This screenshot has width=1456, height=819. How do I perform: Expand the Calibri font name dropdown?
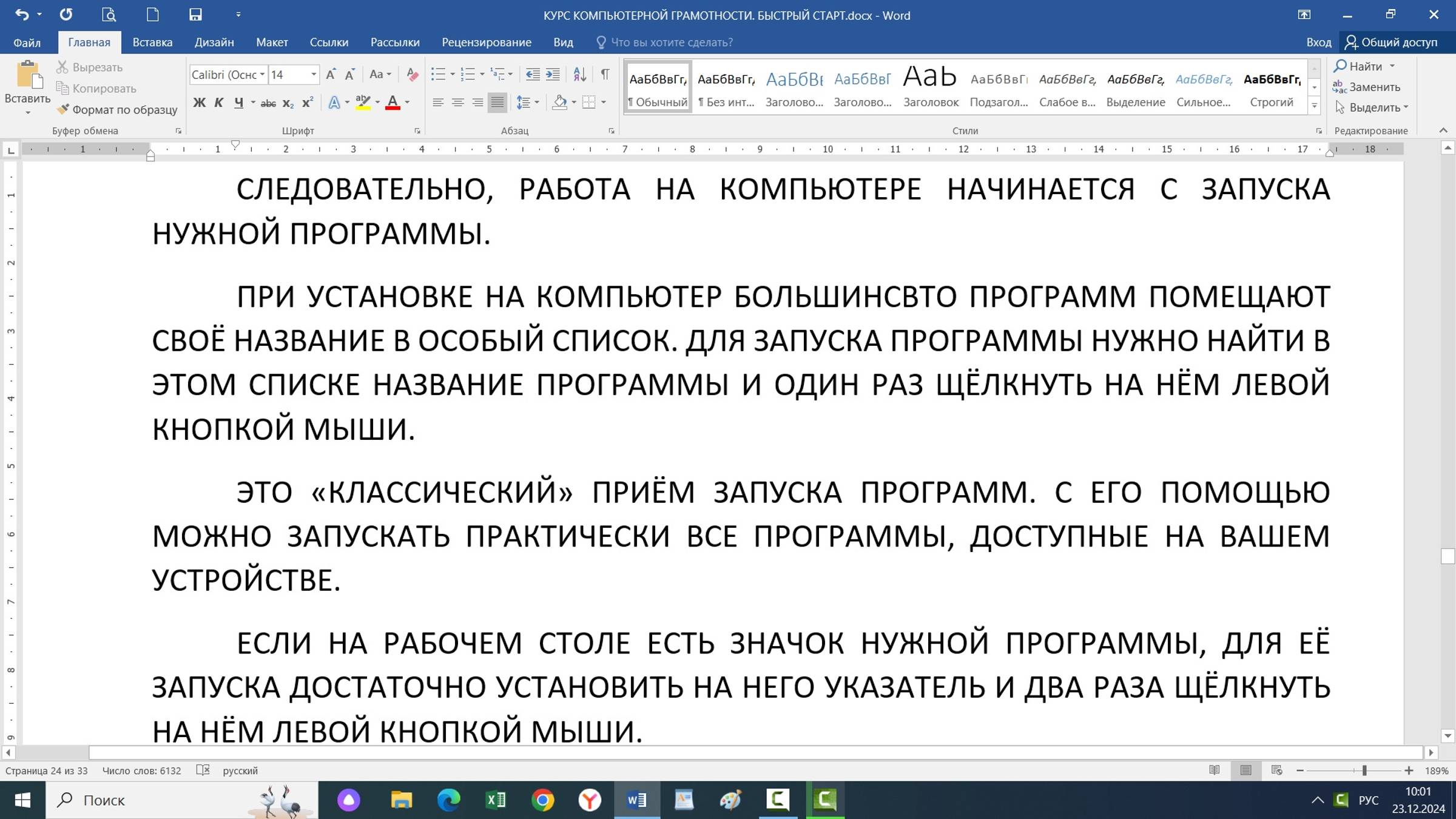[262, 75]
